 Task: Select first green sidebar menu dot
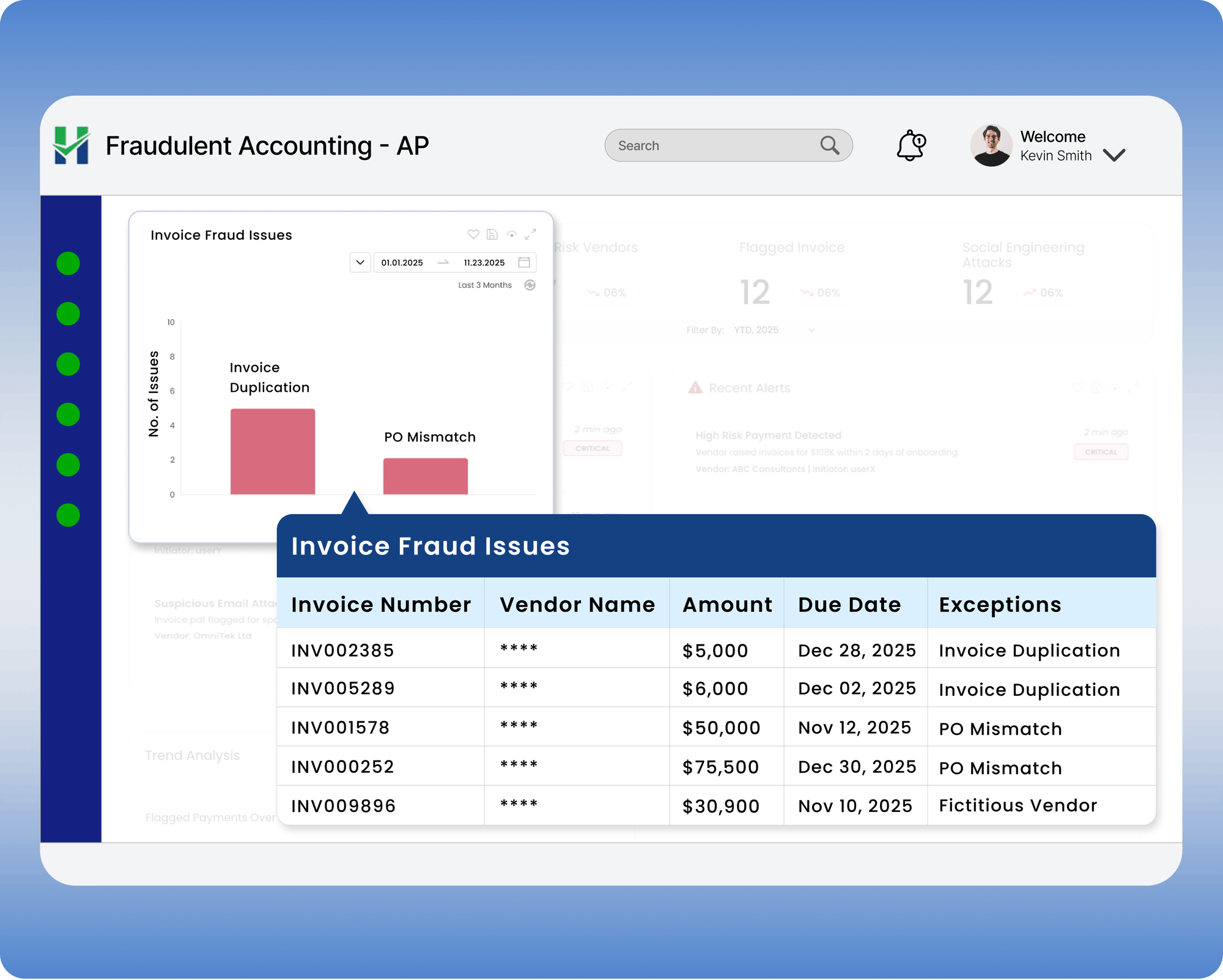pyautogui.click(x=68, y=263)
